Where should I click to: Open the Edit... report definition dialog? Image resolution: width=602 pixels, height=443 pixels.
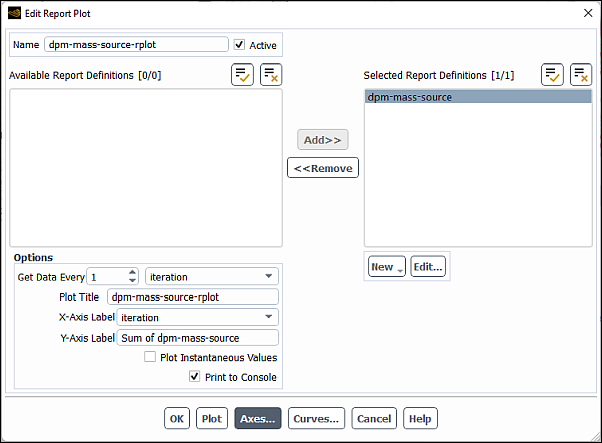pyautogui.click(x=428, y=266)
